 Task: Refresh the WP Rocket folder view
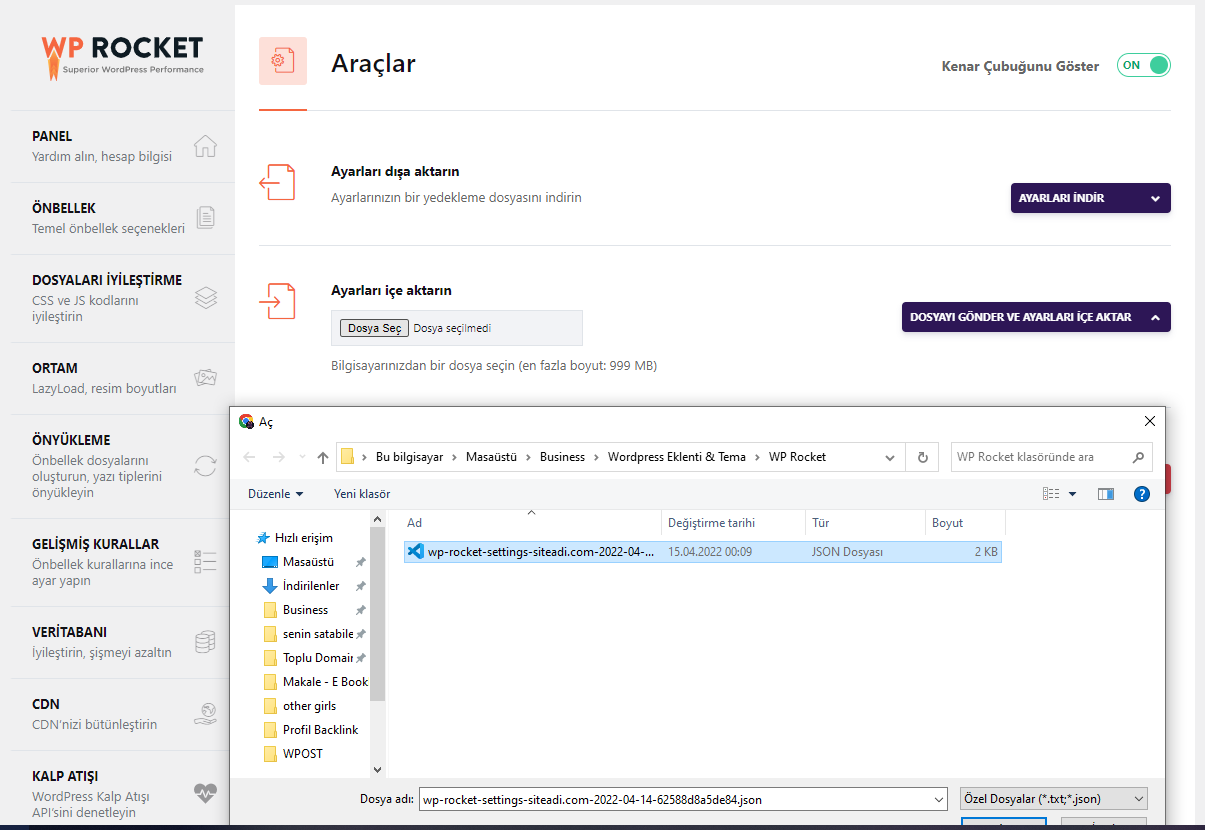coord(922,457)
